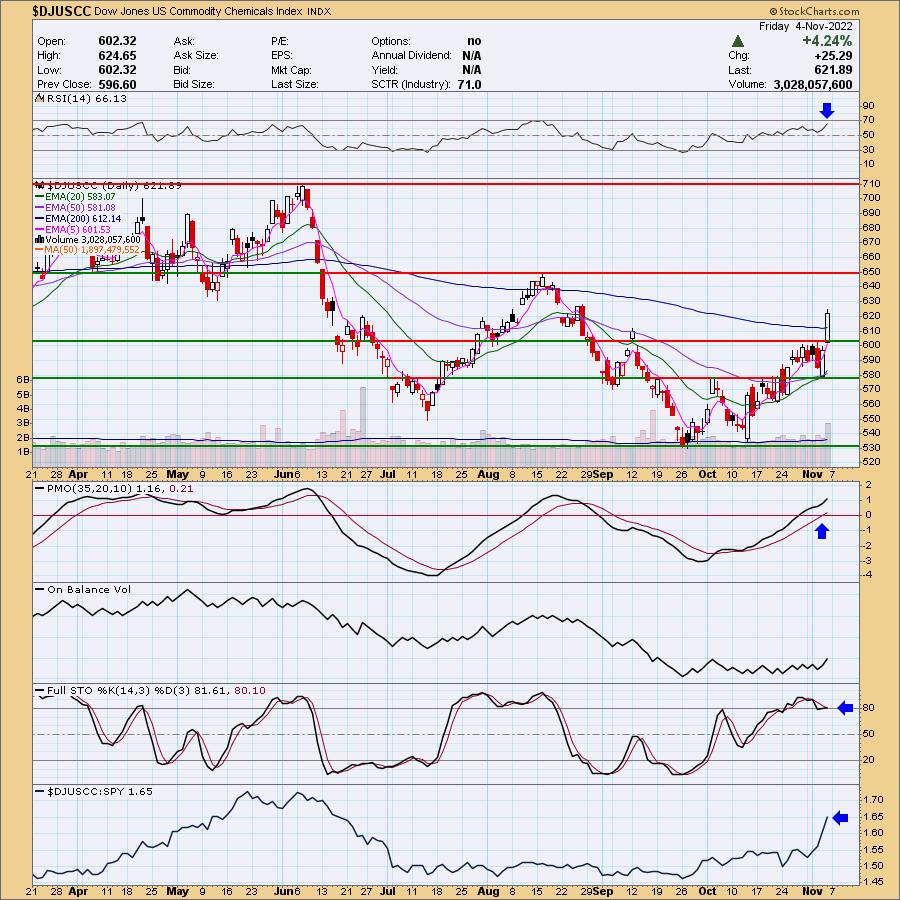Click the date 'Friday 4-Nov-2022'
Viewport: 900px width, 900px height.
click(805, 26)
